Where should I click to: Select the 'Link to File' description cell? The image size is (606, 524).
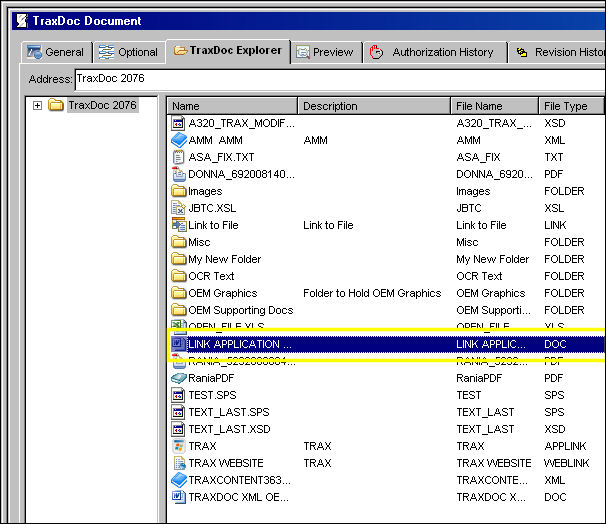328,225
